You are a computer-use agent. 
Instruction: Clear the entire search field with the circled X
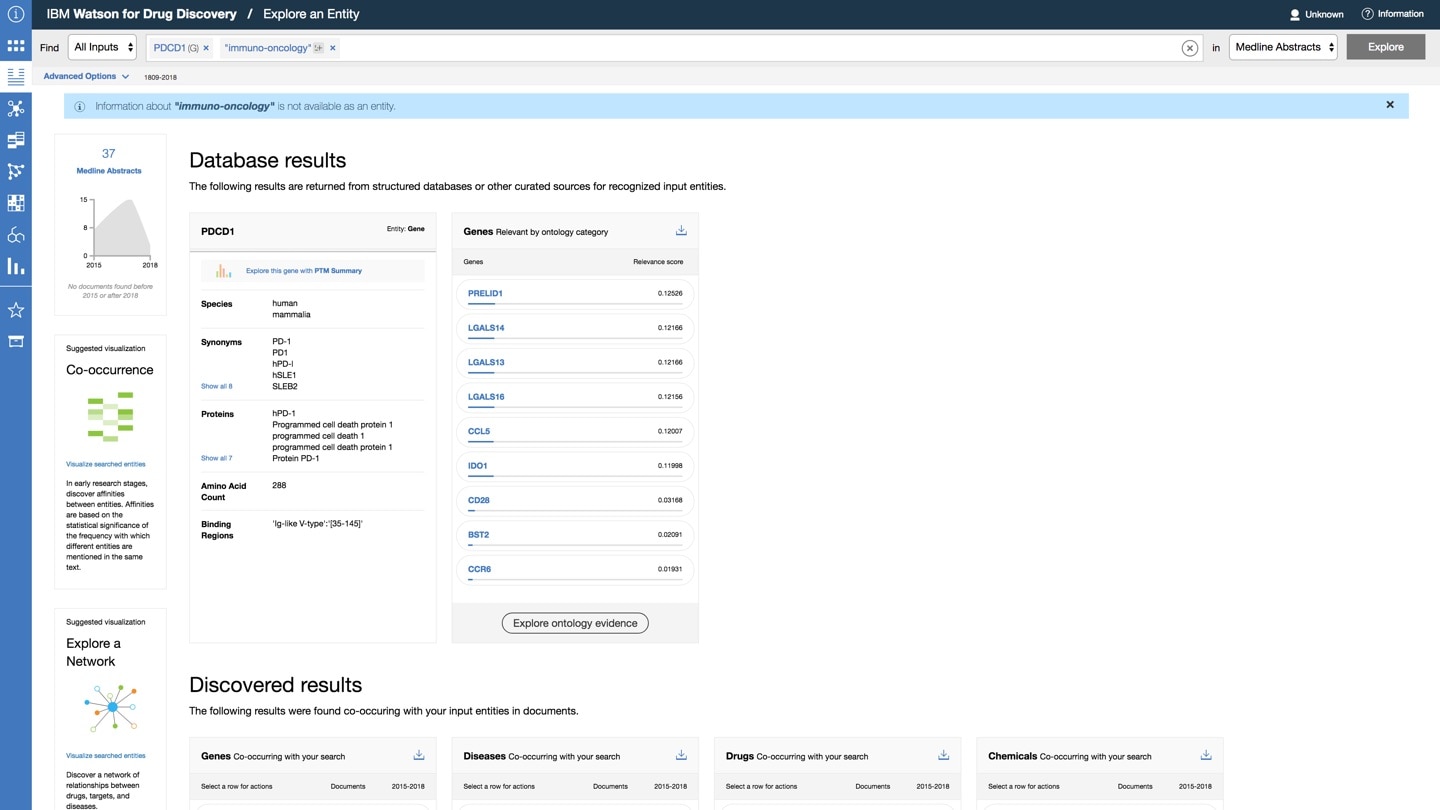point(1189,48)
